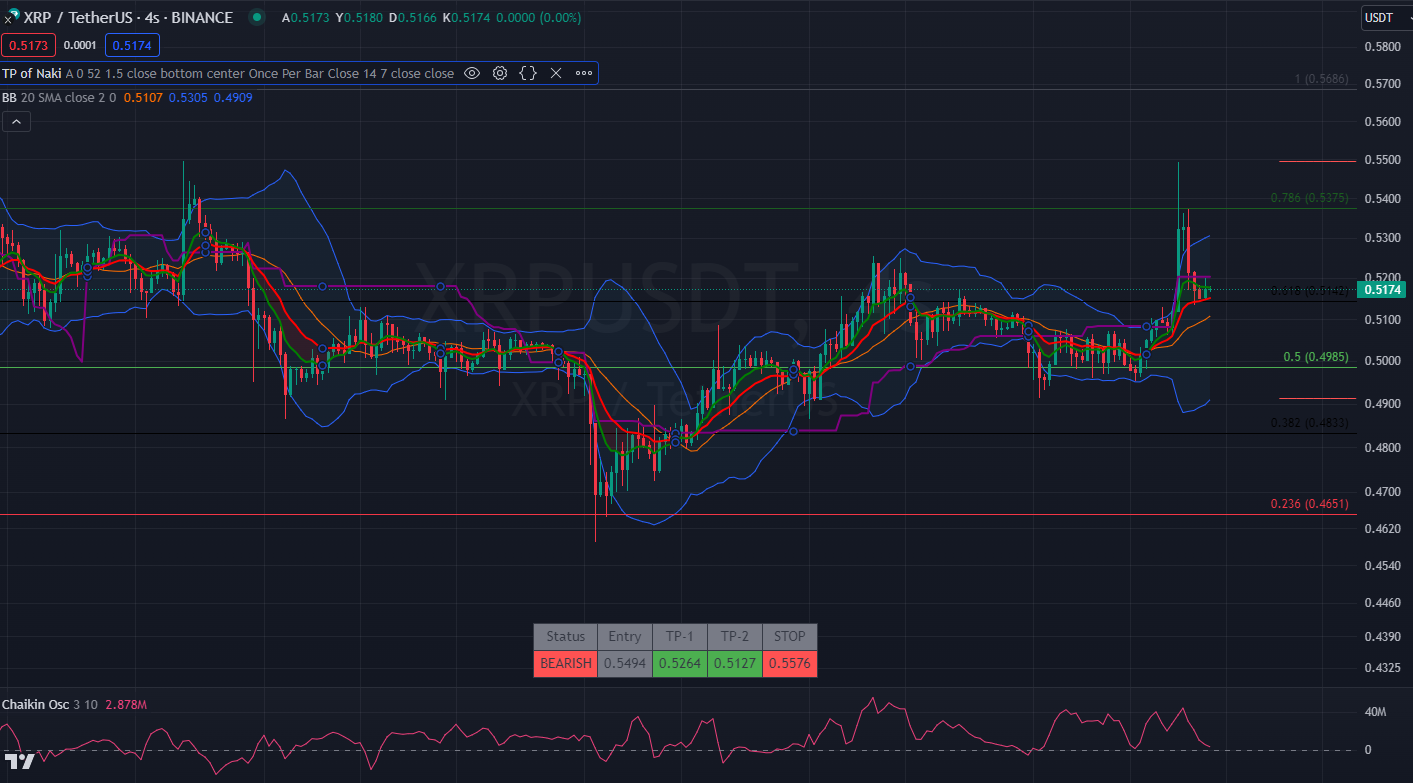This screenshot has width=1413, height=783.
Task: Click the open value A0.5173 in header
Action: point(306,18)
